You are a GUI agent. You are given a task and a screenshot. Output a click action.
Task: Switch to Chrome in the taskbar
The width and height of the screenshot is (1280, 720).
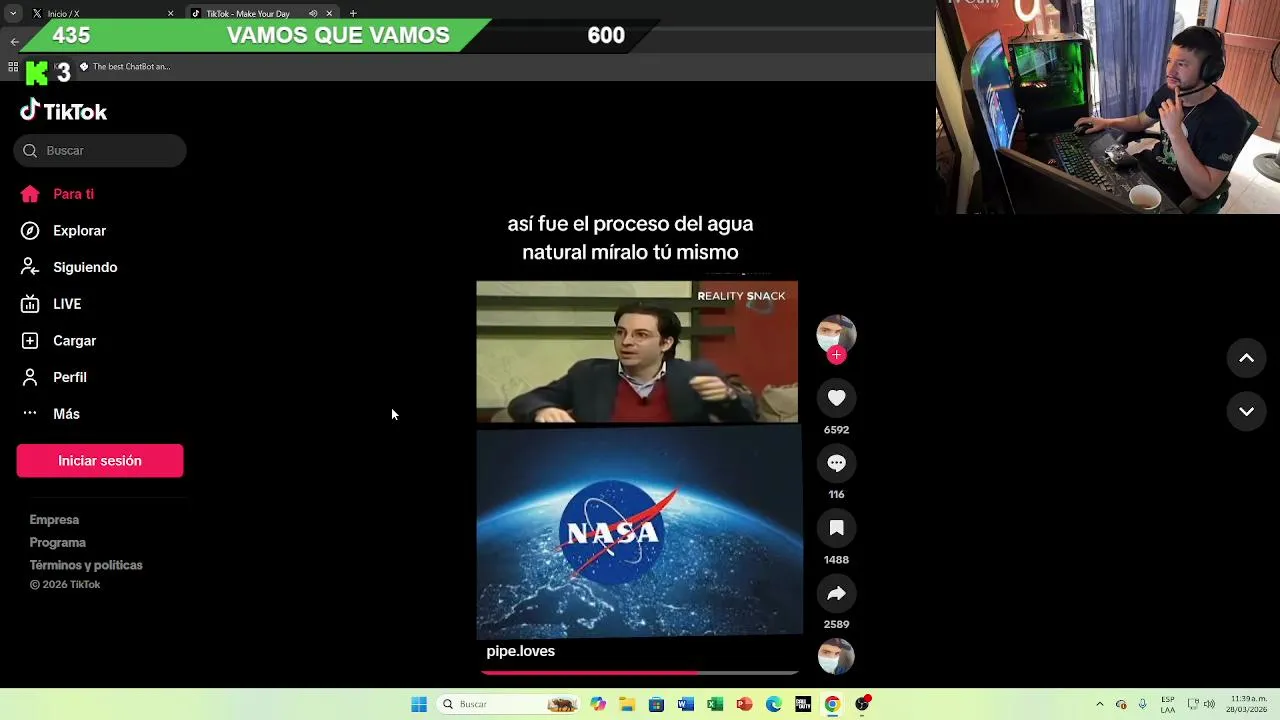832,704
